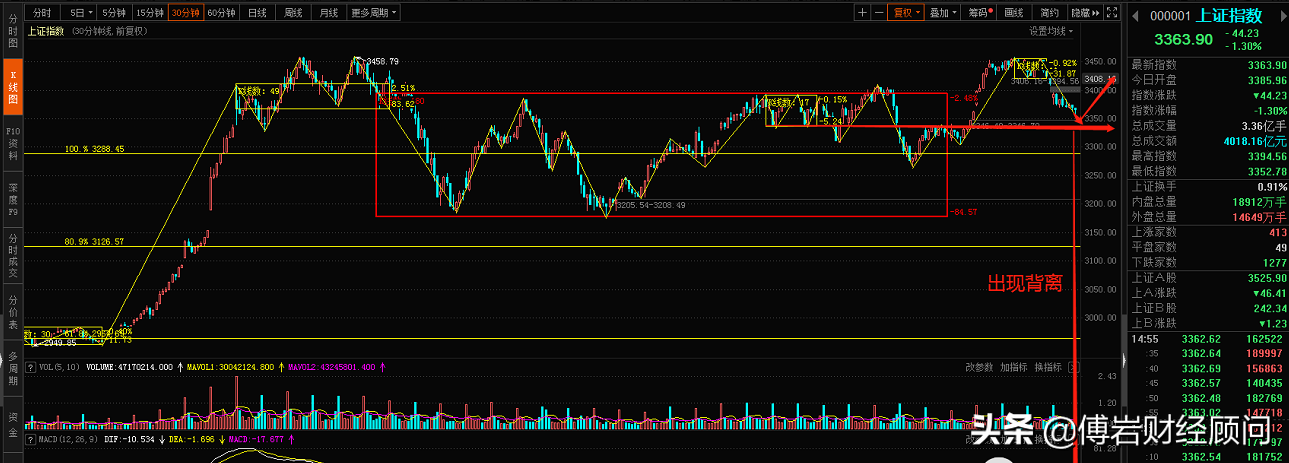Click the MACD(12,26,9) indicator label
The image size is (1289, 463).
tap(68, 438)
